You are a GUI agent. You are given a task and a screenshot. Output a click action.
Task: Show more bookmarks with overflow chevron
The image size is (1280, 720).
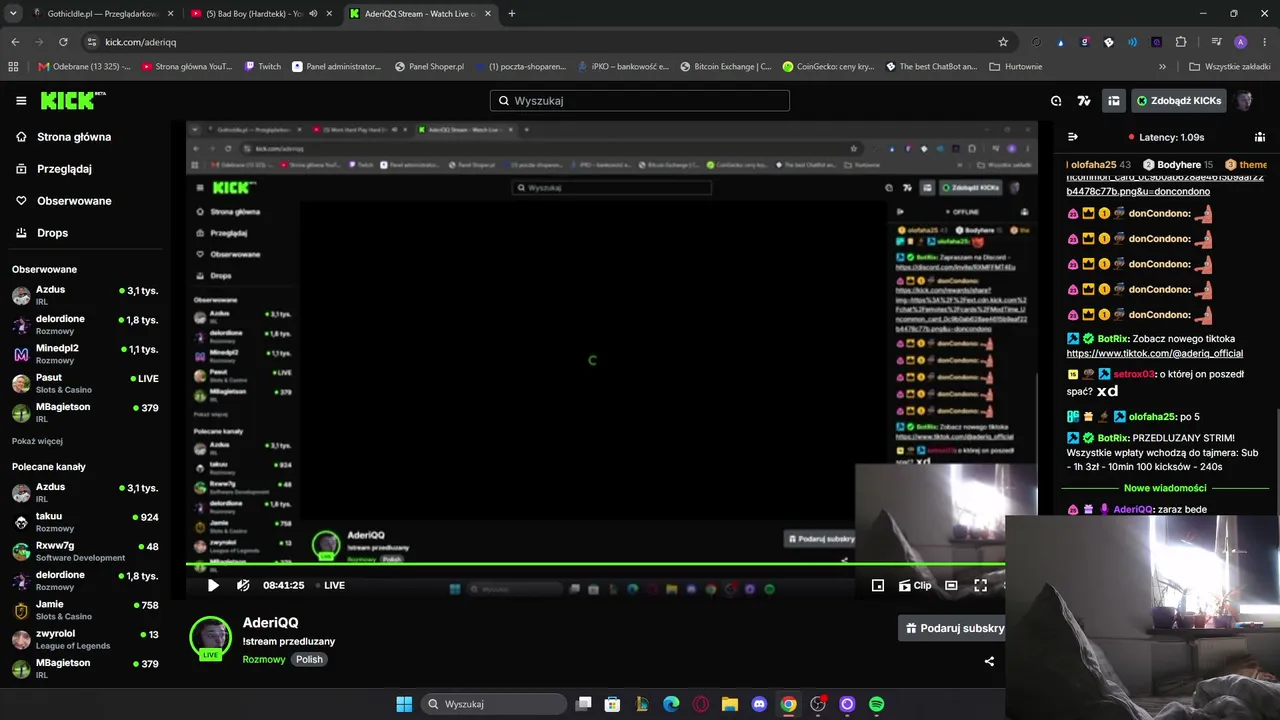(x=1162, y=67)
